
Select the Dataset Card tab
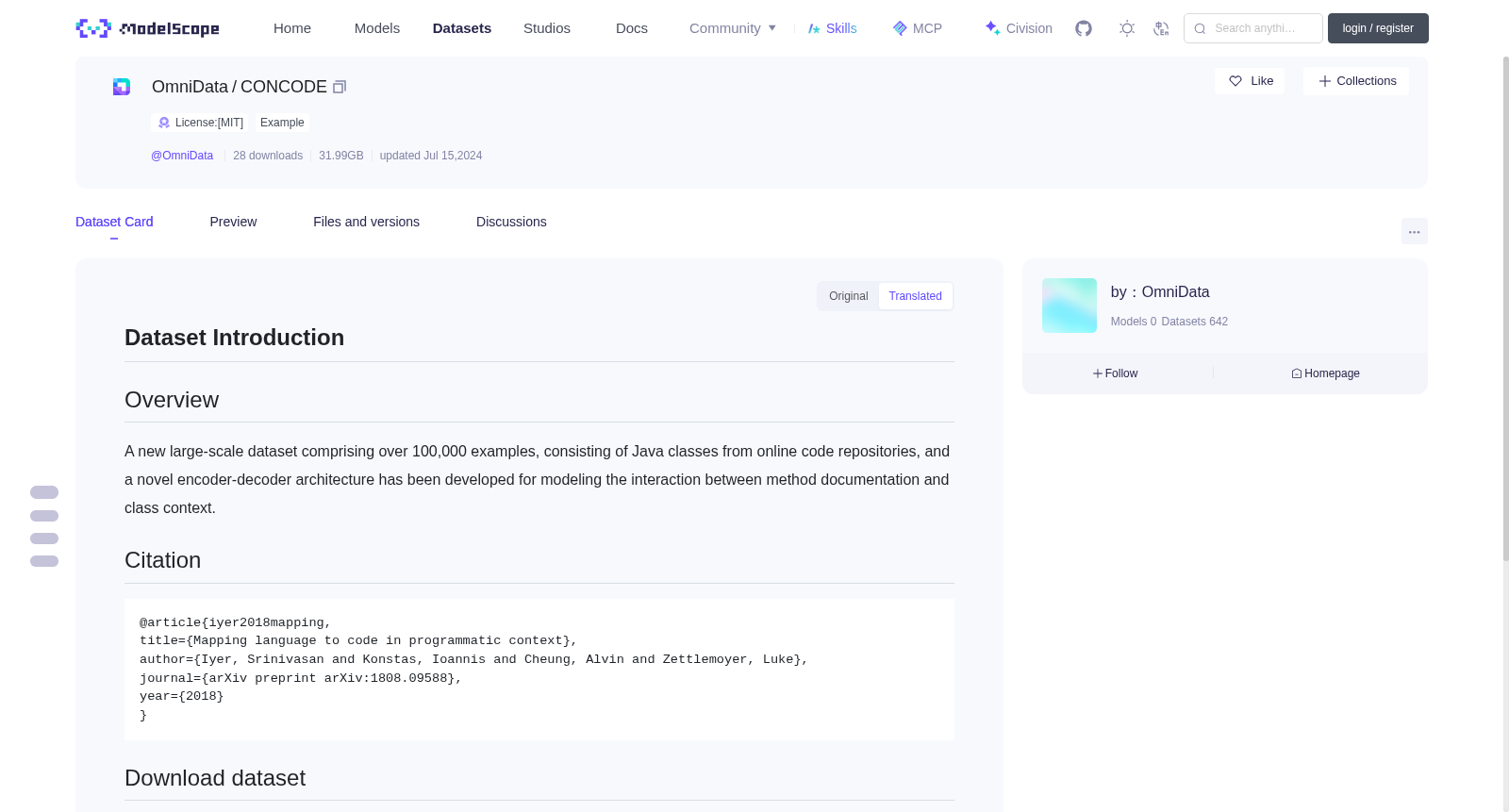tap(114, 222)
